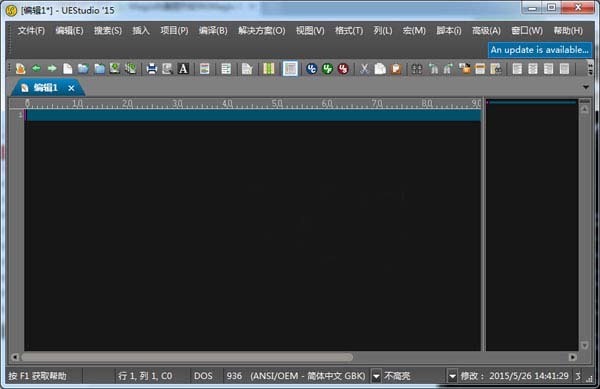Click the 不高亮 status bar text
Image resolution: width=600 pixels, height=389 pixels.
(x=397, y=376)
